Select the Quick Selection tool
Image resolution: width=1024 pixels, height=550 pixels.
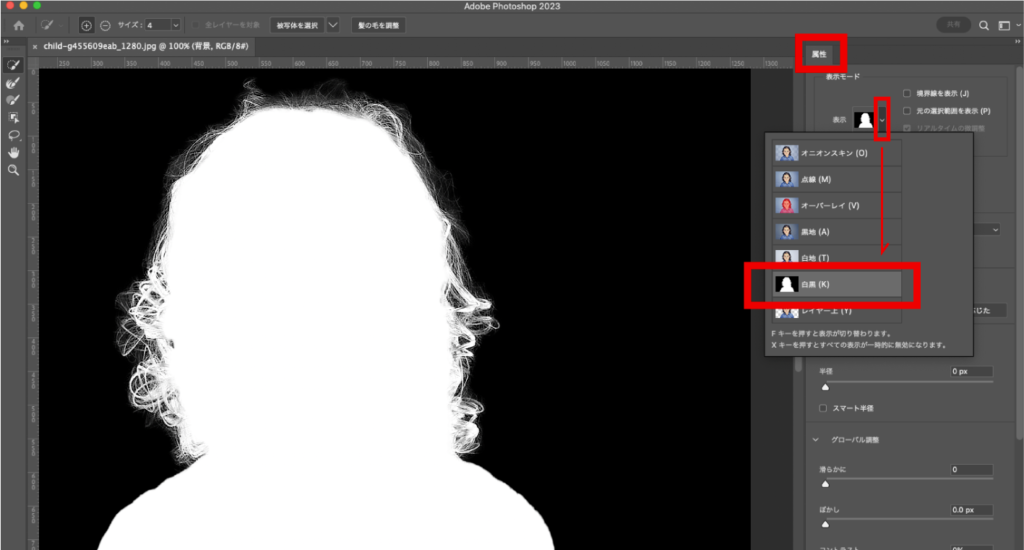(13, 65)
